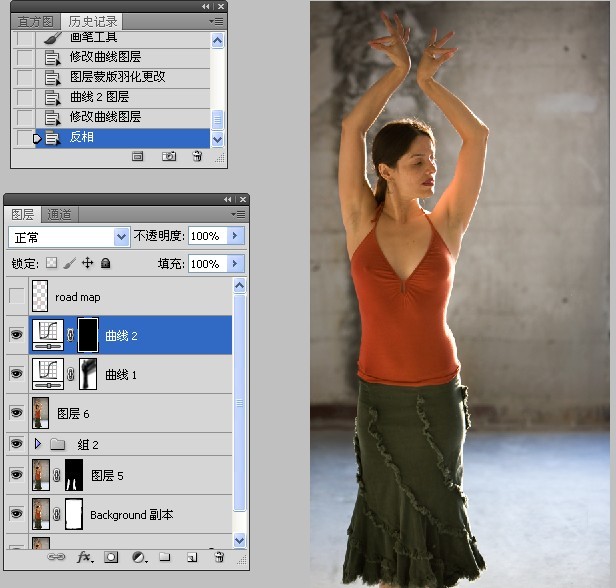Click fill value field 100%

coord(207,263)
